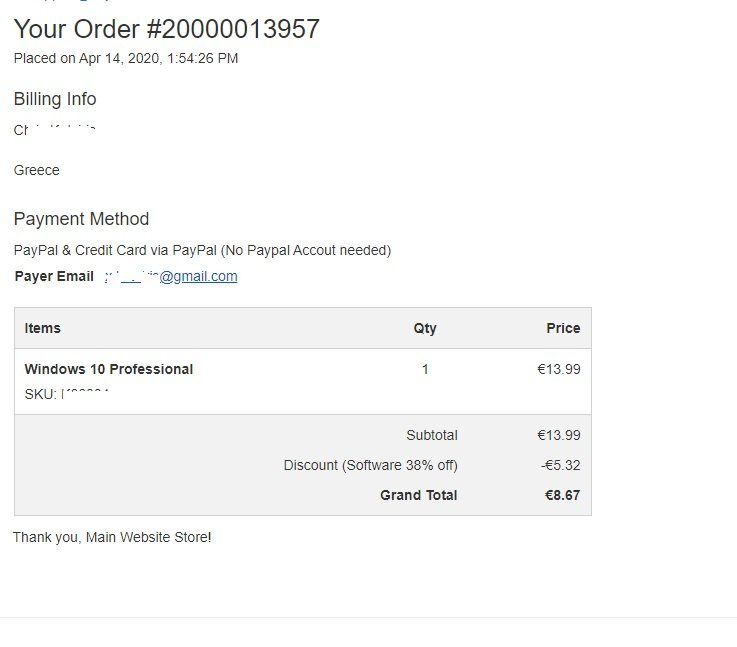Click the PayPal & Credit Card description

coord(203,250)
